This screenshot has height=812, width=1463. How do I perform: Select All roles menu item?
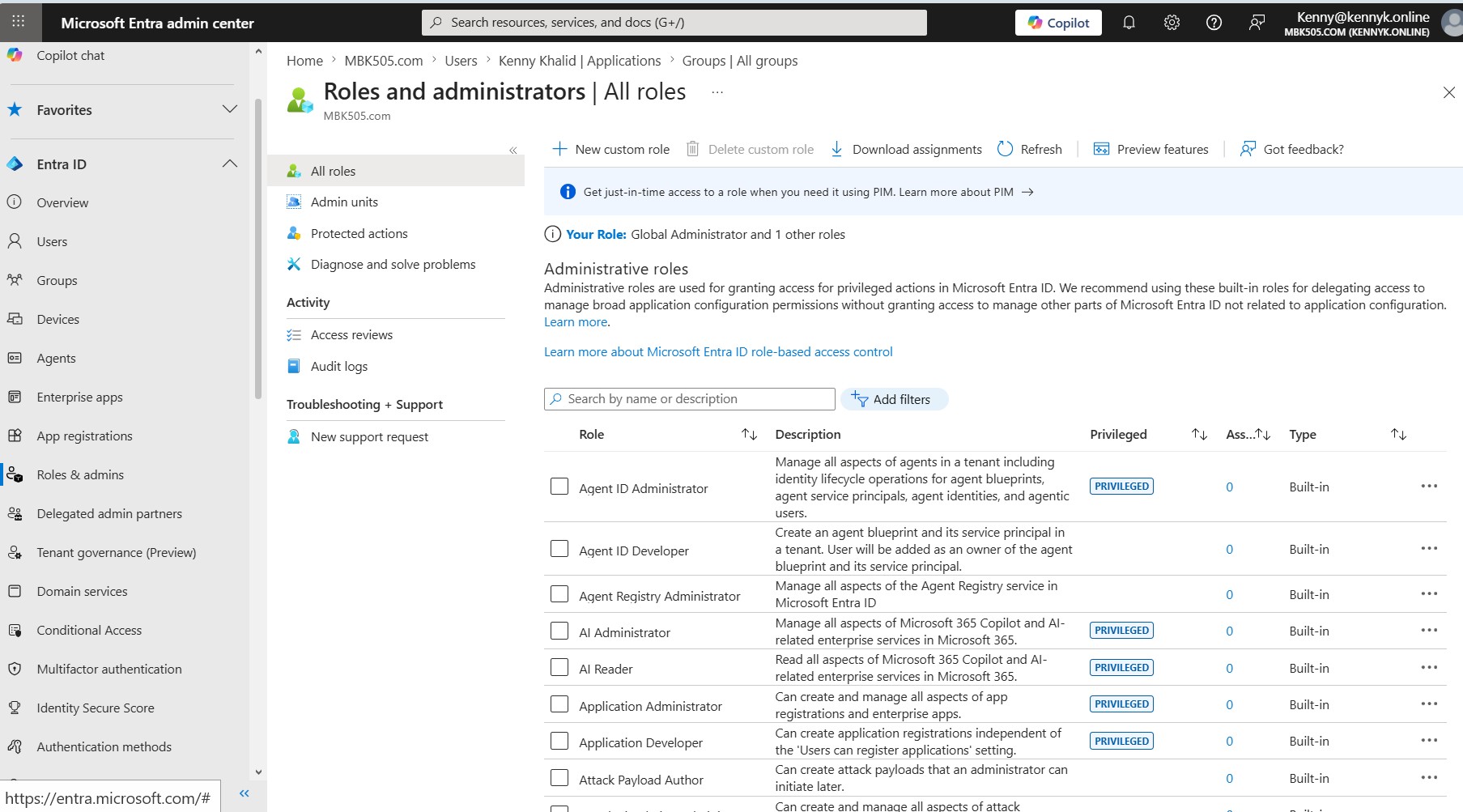396,171
